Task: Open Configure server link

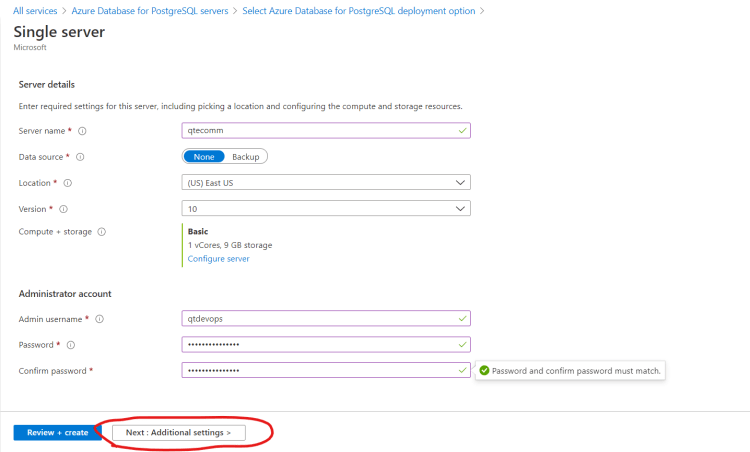Action: [219, 259]
